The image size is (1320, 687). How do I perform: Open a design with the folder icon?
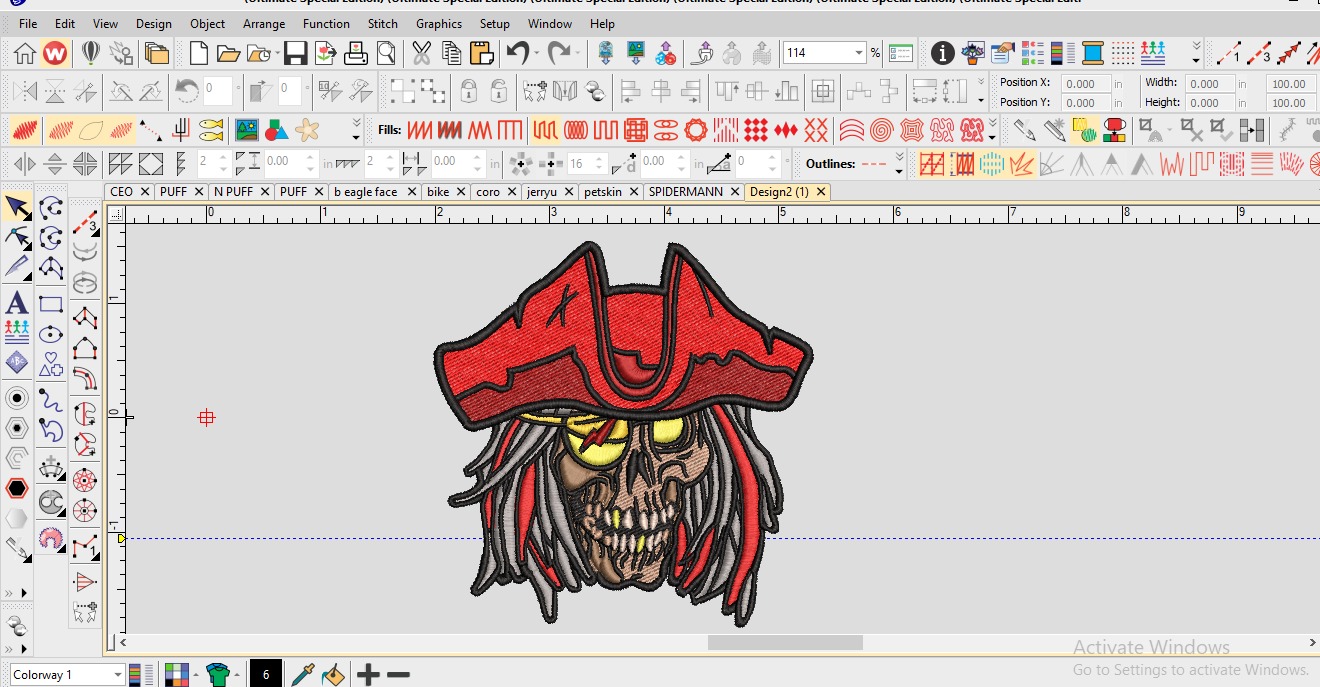[228, 53]
